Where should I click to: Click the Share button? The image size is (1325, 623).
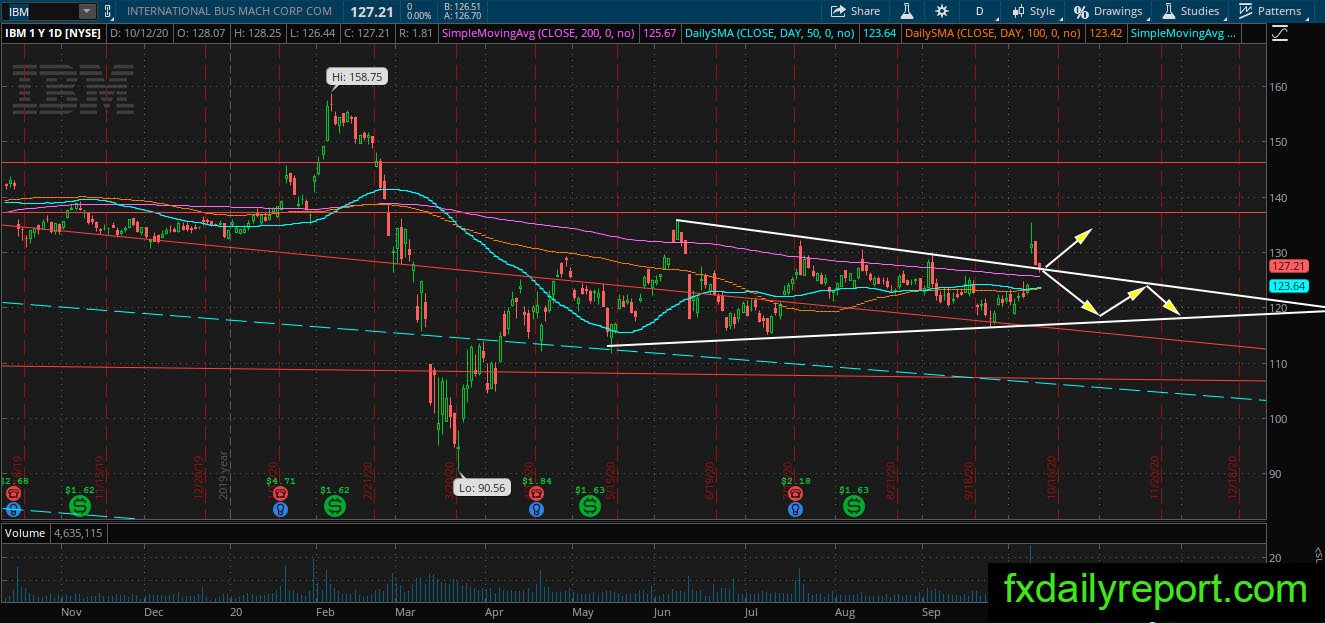coord(856,11)
